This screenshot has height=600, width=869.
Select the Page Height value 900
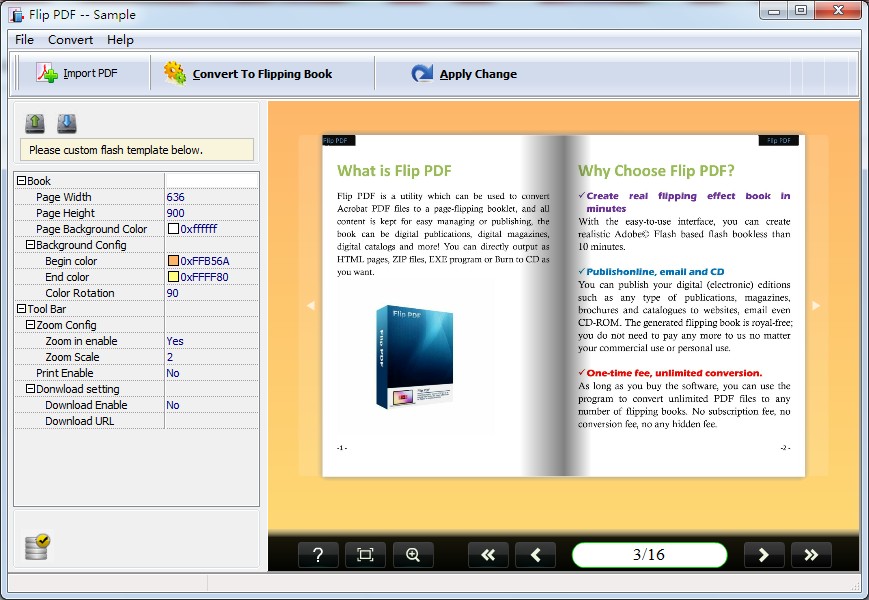coord(175,213)
